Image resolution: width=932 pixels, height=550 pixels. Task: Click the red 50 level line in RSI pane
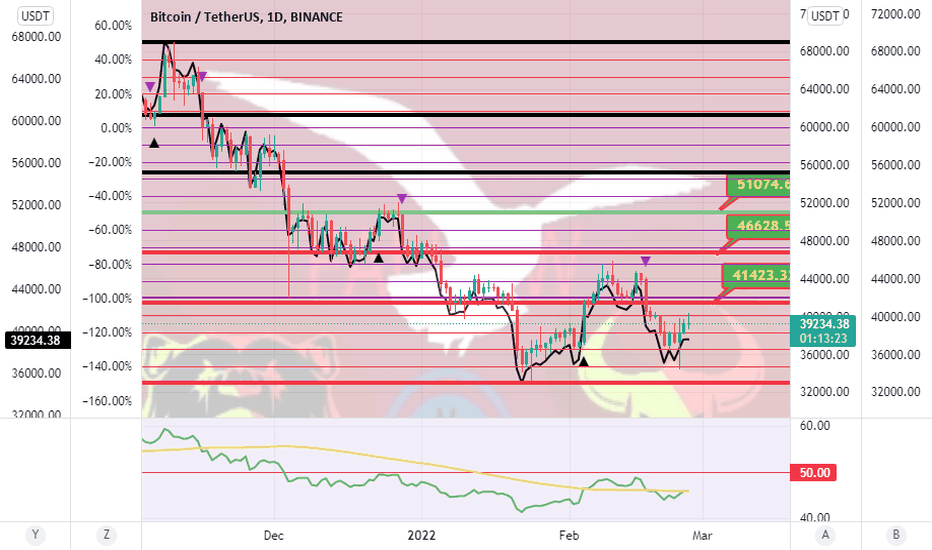pyautogui.click(x=466, y=473)
